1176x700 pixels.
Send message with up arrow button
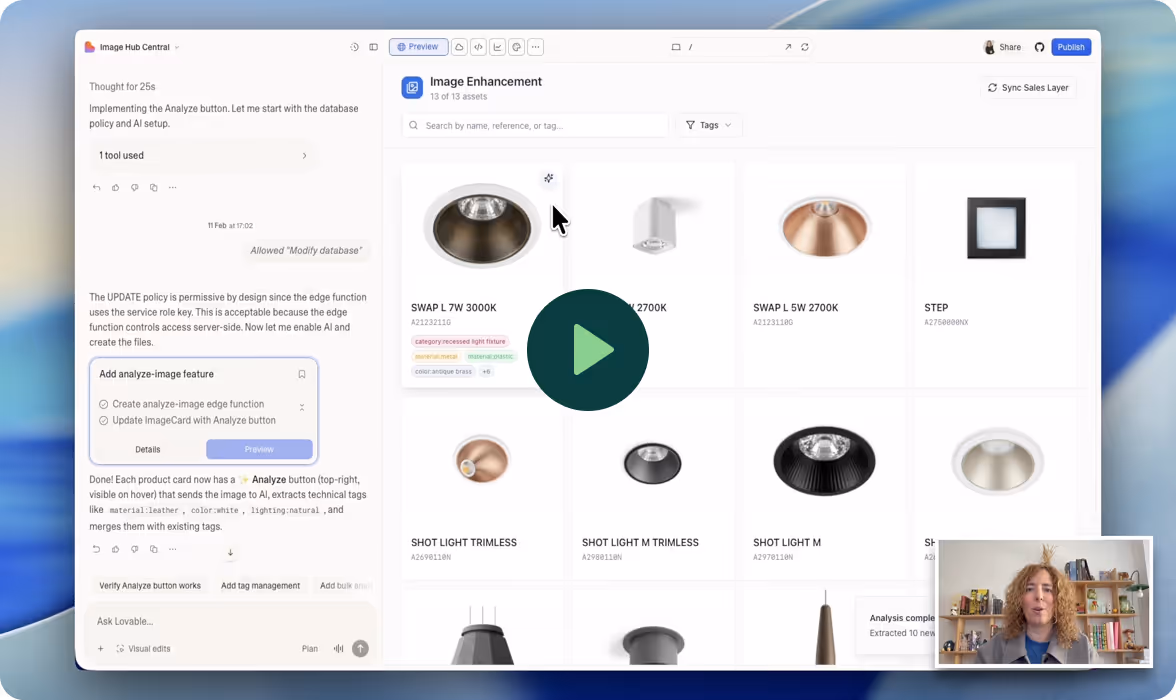click(x=361, y=649)
